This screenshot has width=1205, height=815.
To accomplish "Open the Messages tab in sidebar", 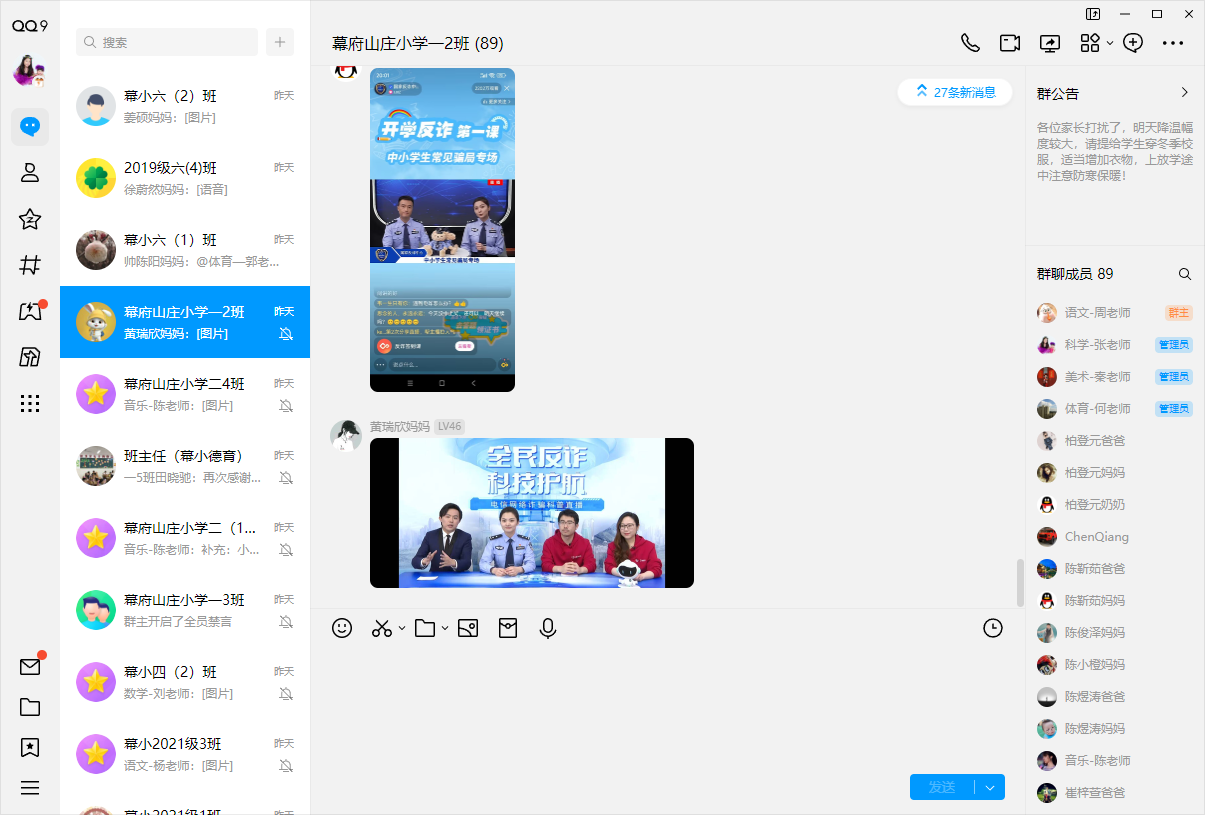I will pyautogui.click(x=30, y=126).
